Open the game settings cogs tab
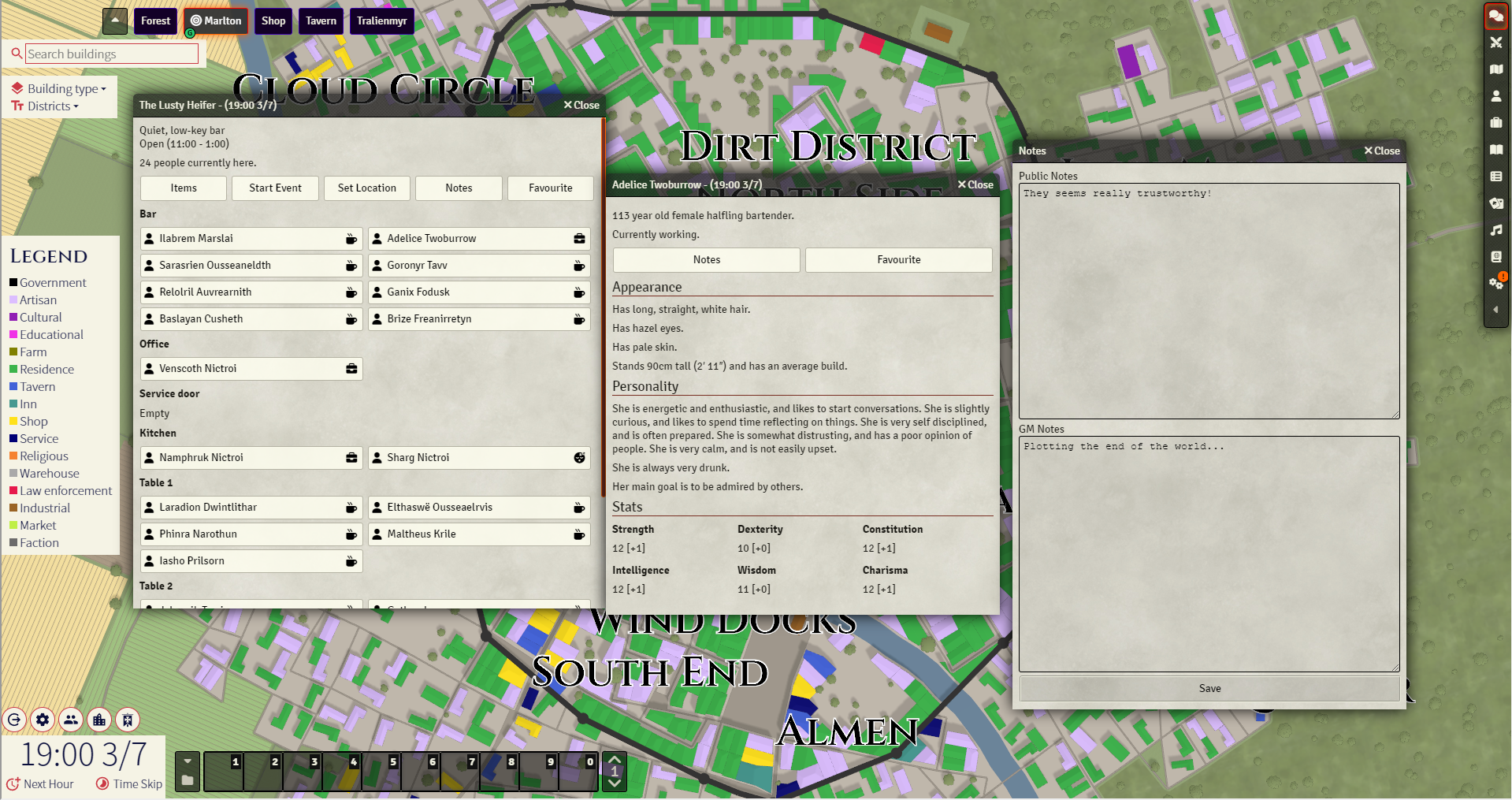The height and width of the screenshot is (800, 1512). click(x=1495, y=284)
